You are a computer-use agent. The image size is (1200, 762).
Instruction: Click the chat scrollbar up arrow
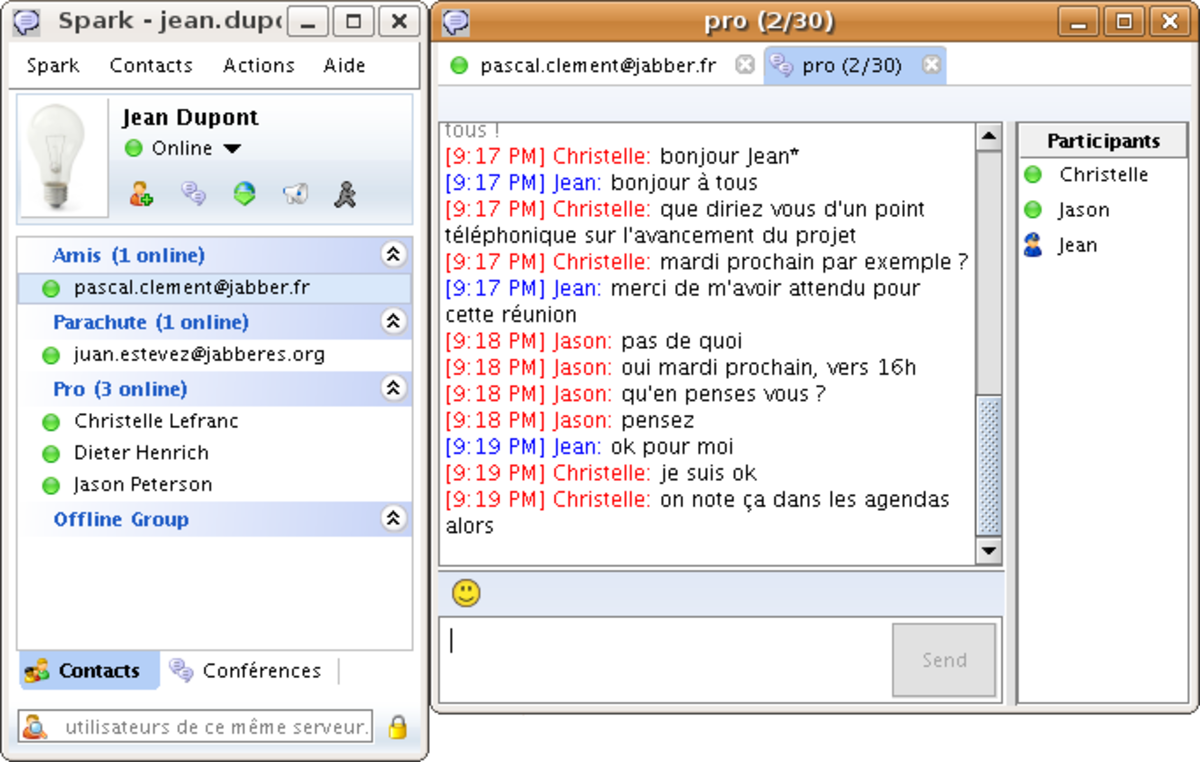pos(988,137)
